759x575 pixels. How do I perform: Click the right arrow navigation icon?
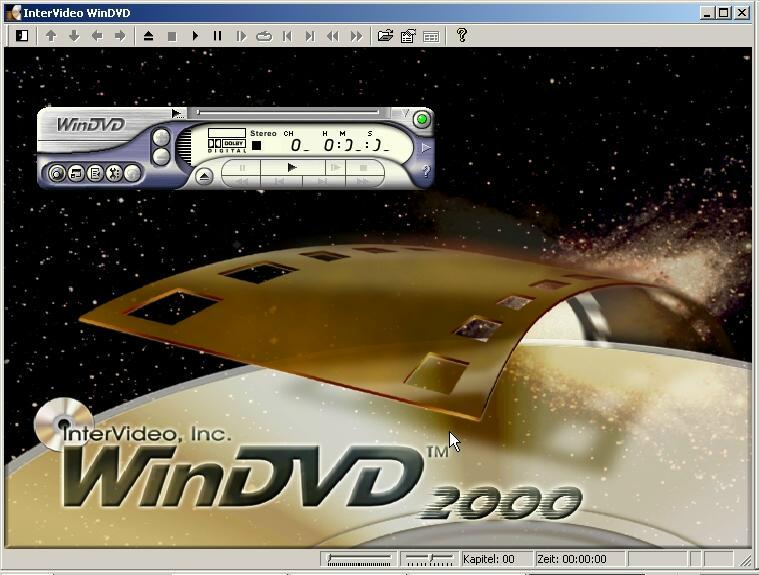(120, 35)
